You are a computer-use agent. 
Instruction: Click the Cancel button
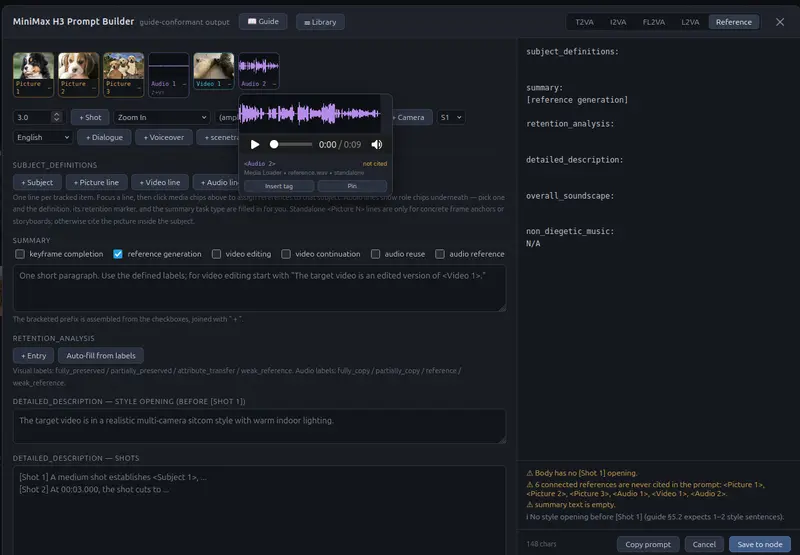704,544
